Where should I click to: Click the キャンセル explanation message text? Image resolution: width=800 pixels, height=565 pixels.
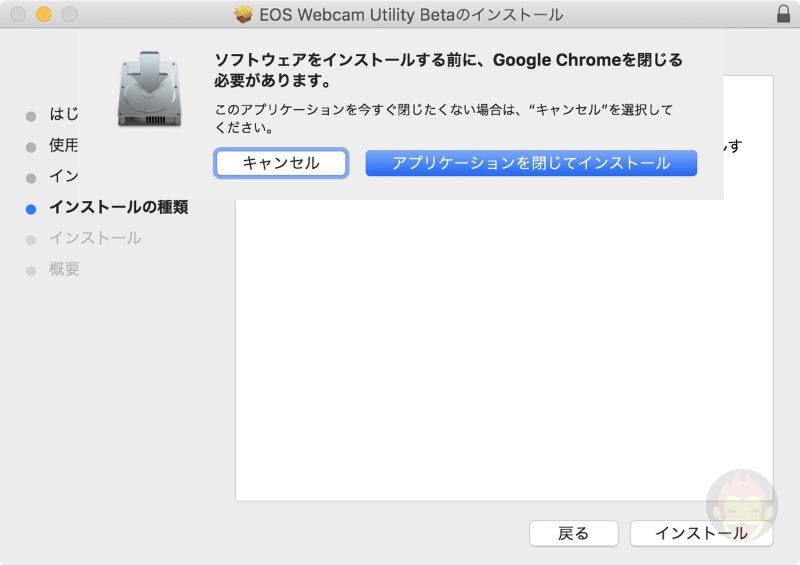[443, 118]
